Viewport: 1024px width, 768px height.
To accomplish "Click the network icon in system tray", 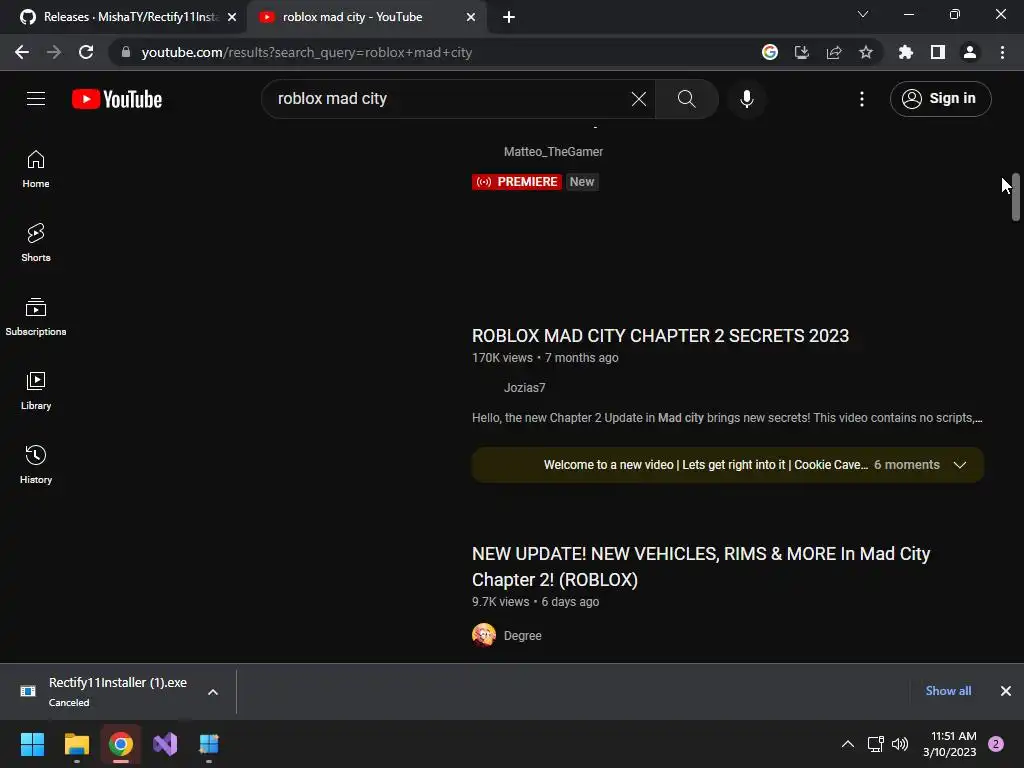I will [x=875, y=744].
